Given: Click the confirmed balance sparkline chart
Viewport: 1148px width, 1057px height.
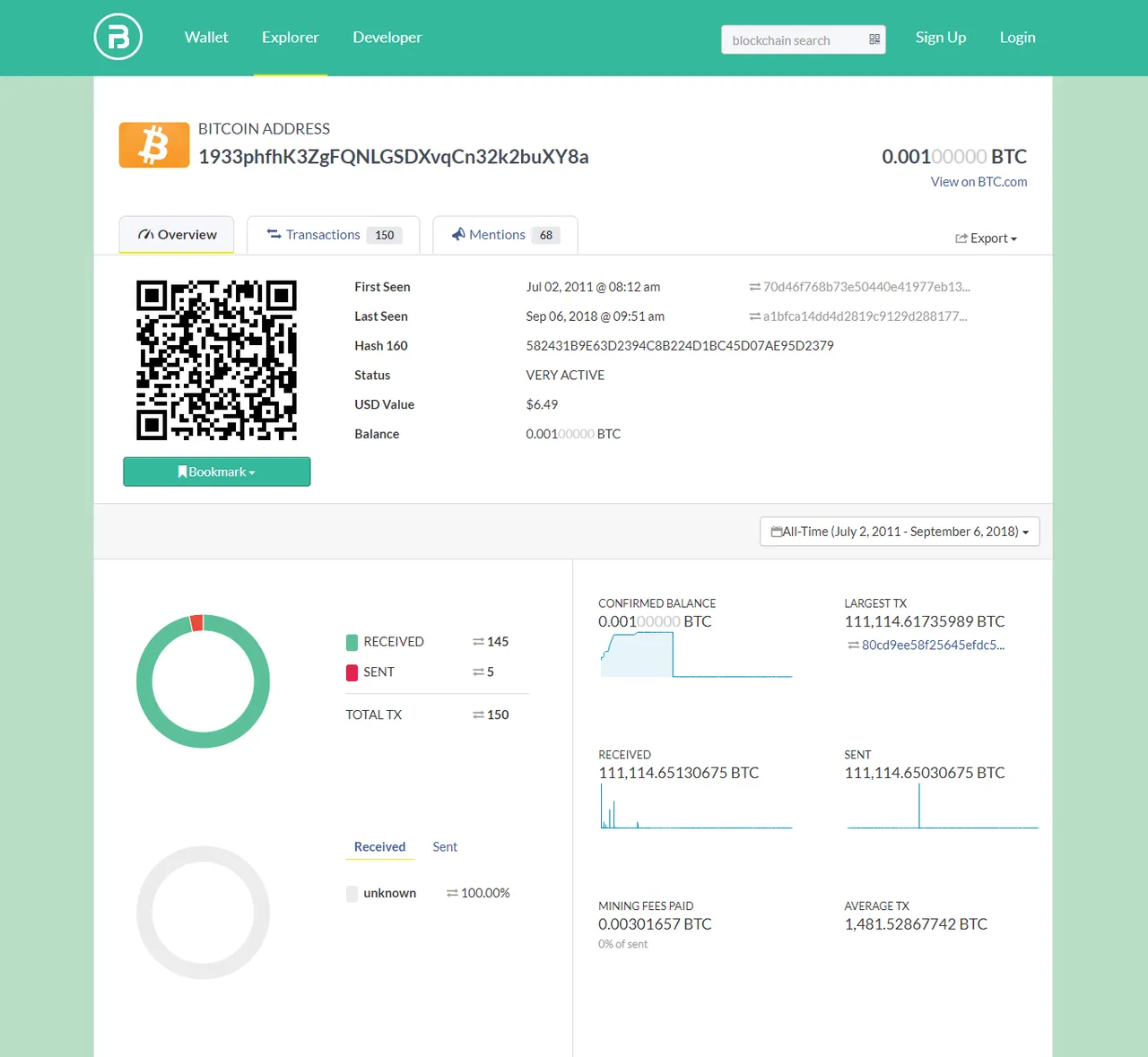Looking at the screenshot, I should [696, 654].
